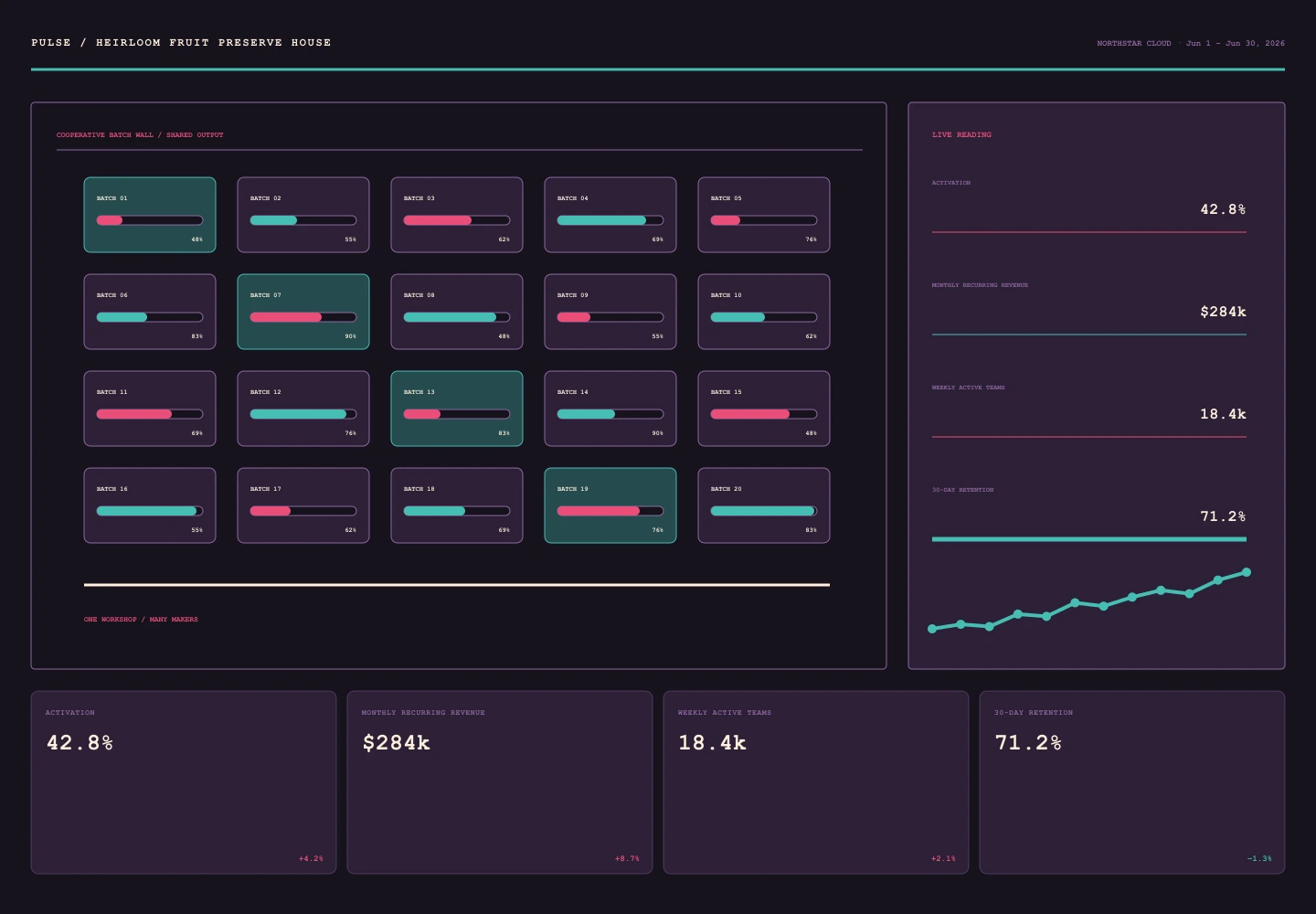This screenshot has height=914, width=1316.
Task: Click the last point of the trend line chart
Action: pyautogui.click(x=1247, y=572)
